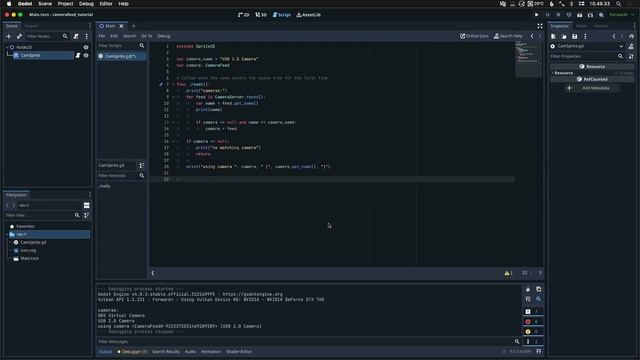Open Online Docs link
The height and width of the screenshot is (360, 640).
click(474, 36)
